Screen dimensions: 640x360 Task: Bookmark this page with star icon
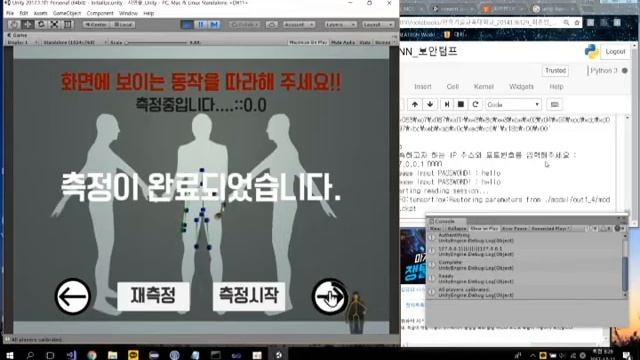577,22
